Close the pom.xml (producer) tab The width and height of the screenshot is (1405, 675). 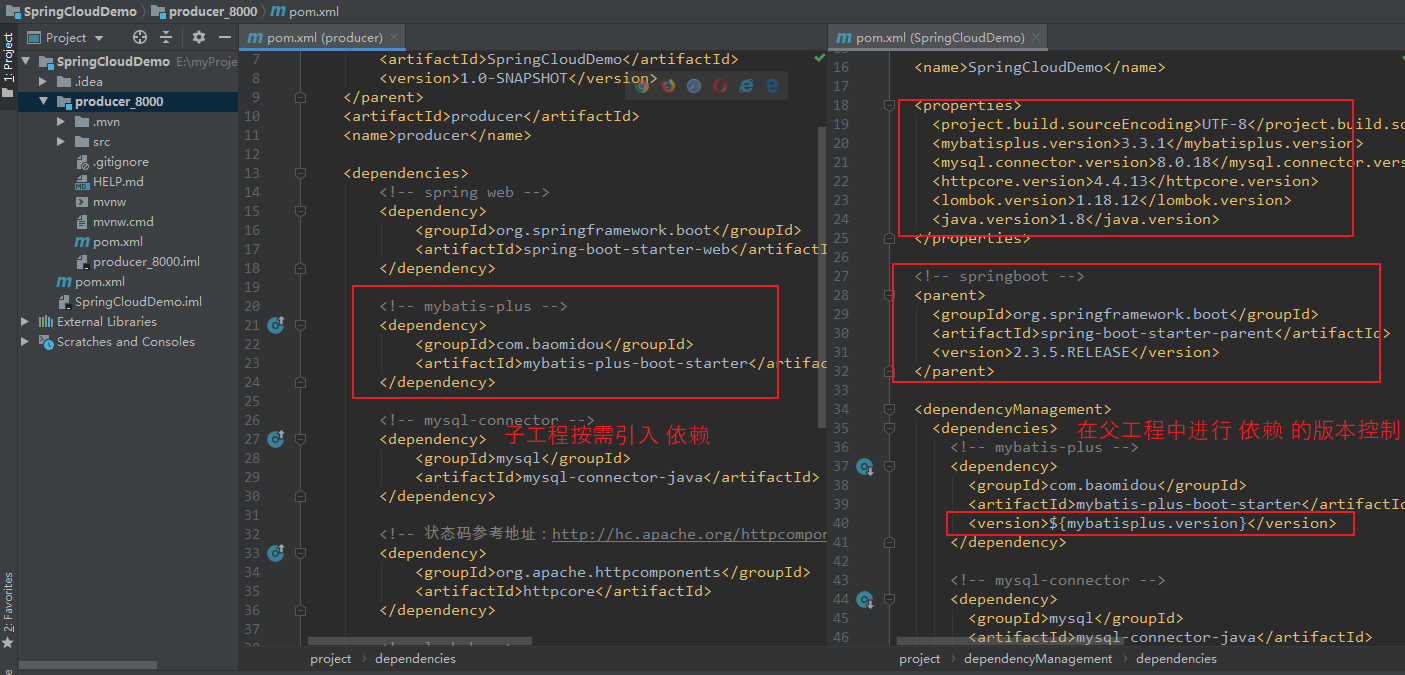point(395,37)
